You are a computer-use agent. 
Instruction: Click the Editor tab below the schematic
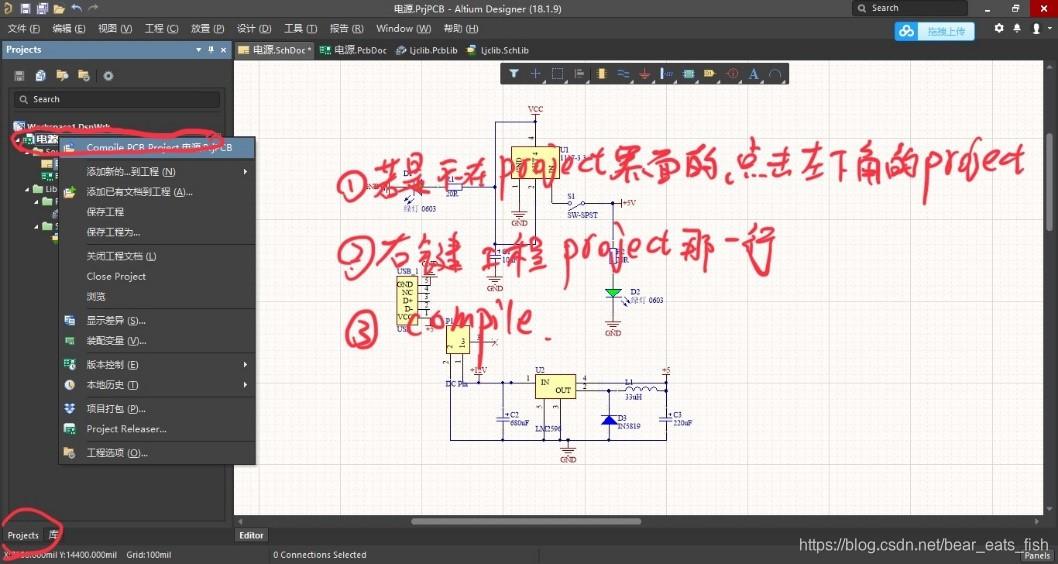(251, 535)
